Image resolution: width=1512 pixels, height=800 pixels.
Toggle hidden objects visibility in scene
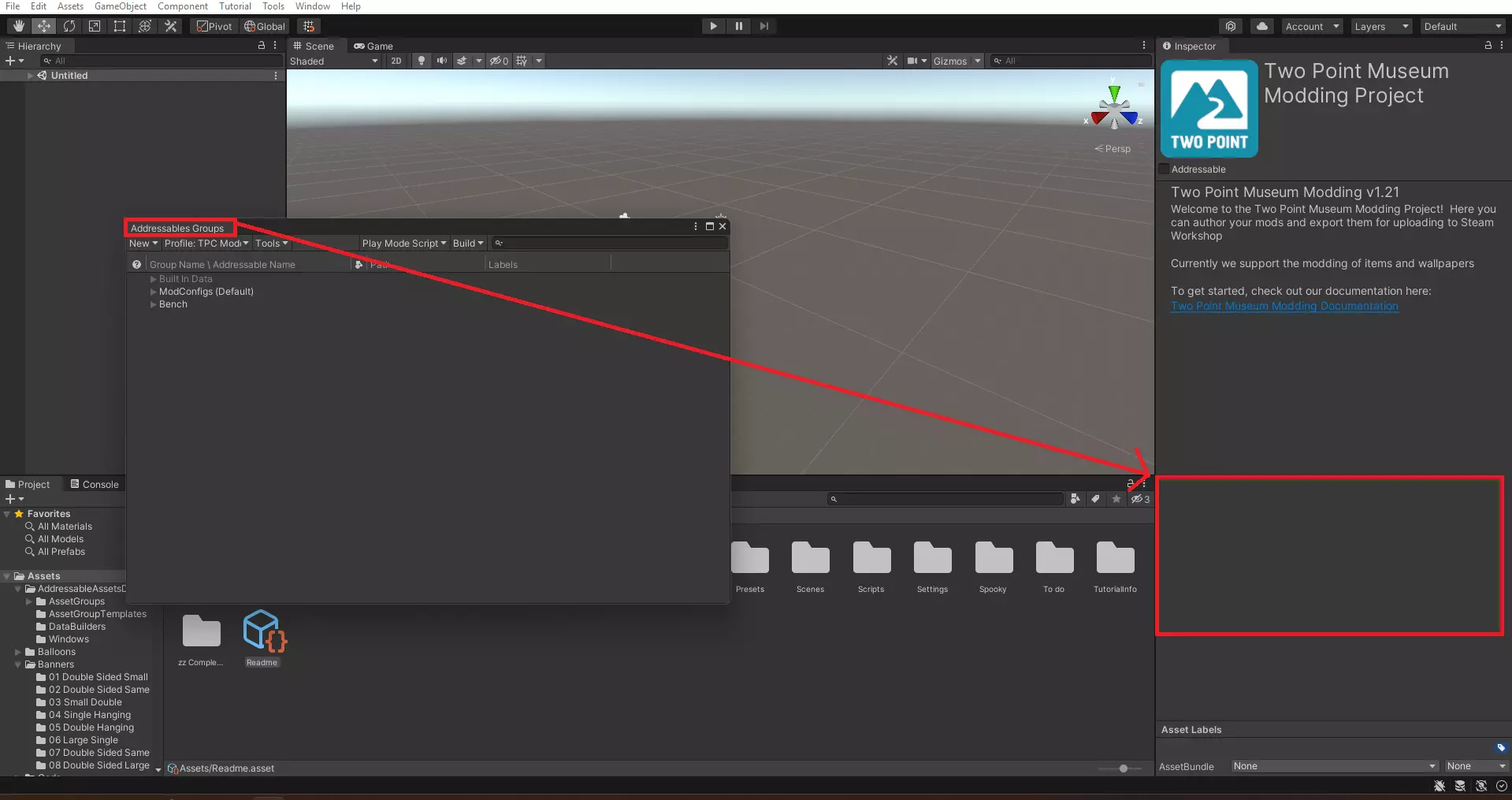coord(499,61)
